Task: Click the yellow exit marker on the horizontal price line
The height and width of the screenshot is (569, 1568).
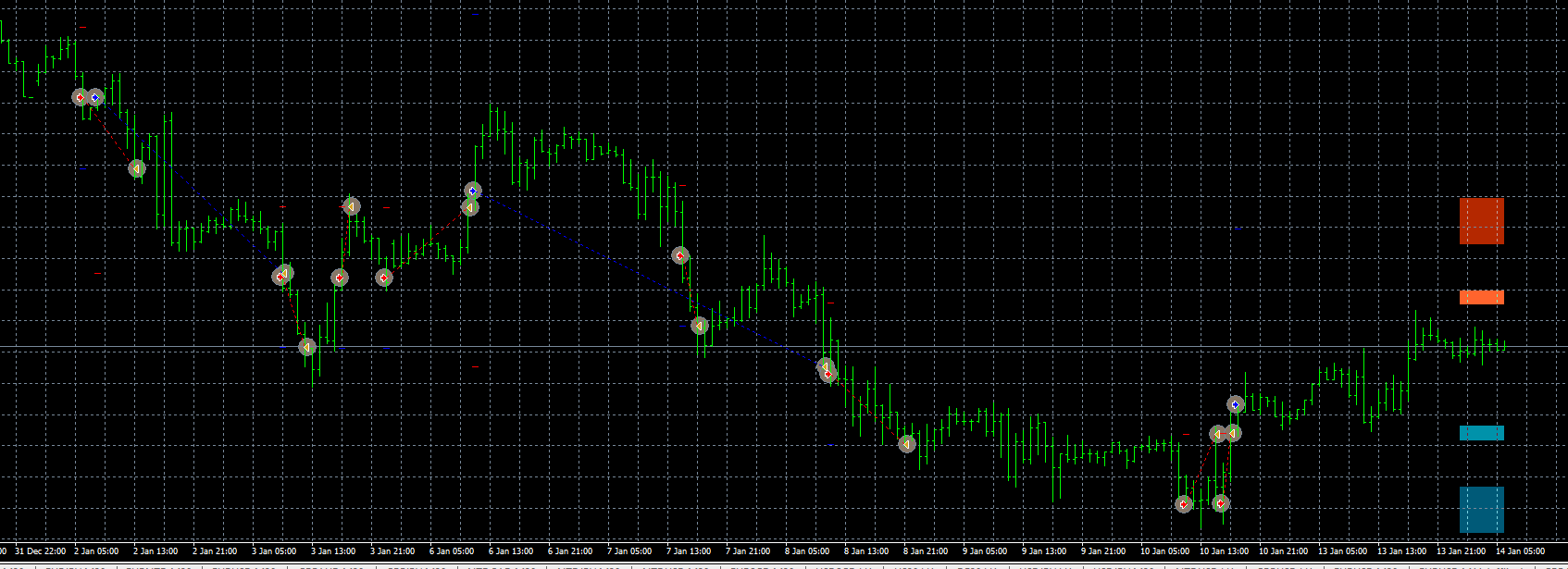Action: coord(307,347)
